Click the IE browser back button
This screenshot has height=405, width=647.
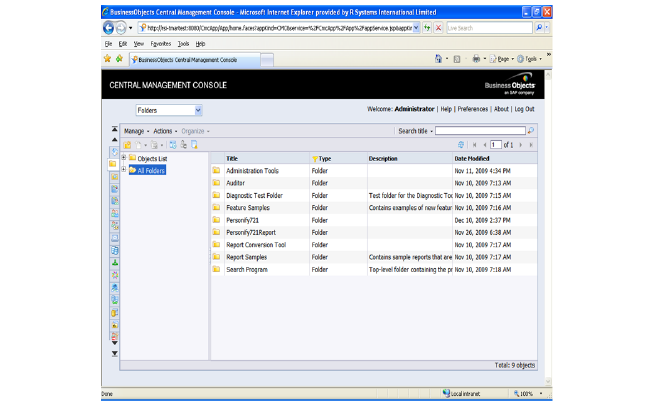point(109,28)
